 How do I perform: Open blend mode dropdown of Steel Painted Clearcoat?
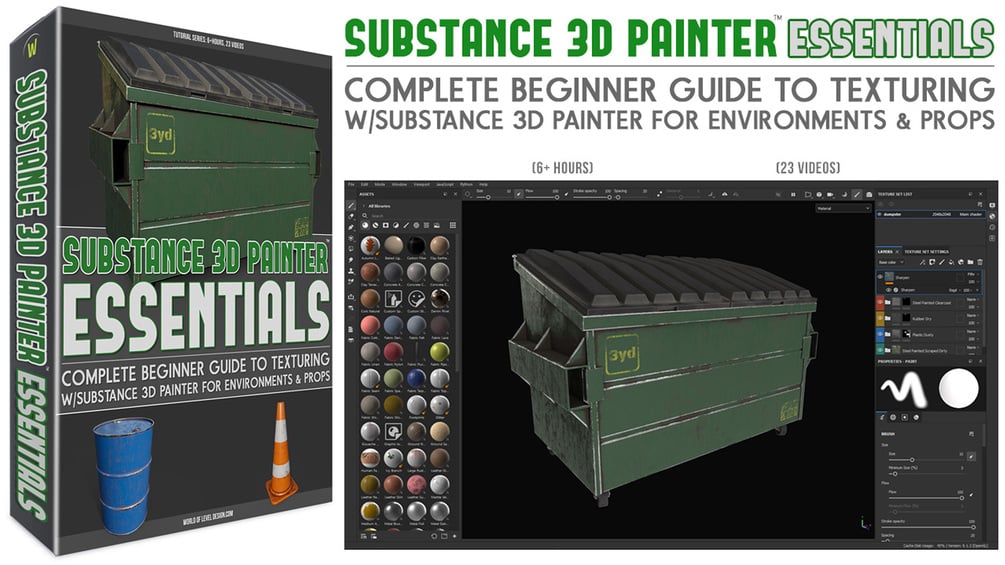coord(973,300)
